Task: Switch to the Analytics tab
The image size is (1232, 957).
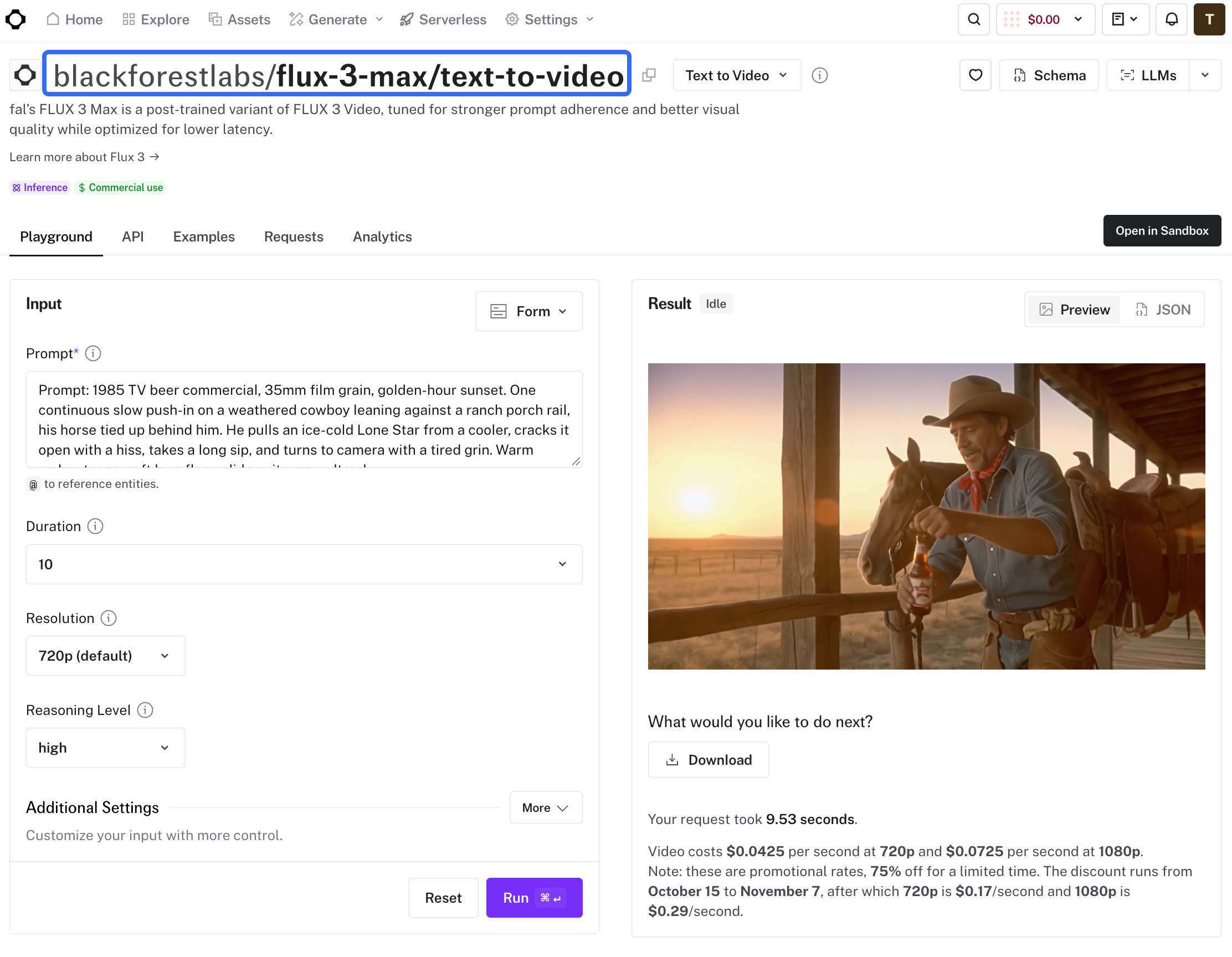Action: (x=382, y=237)
